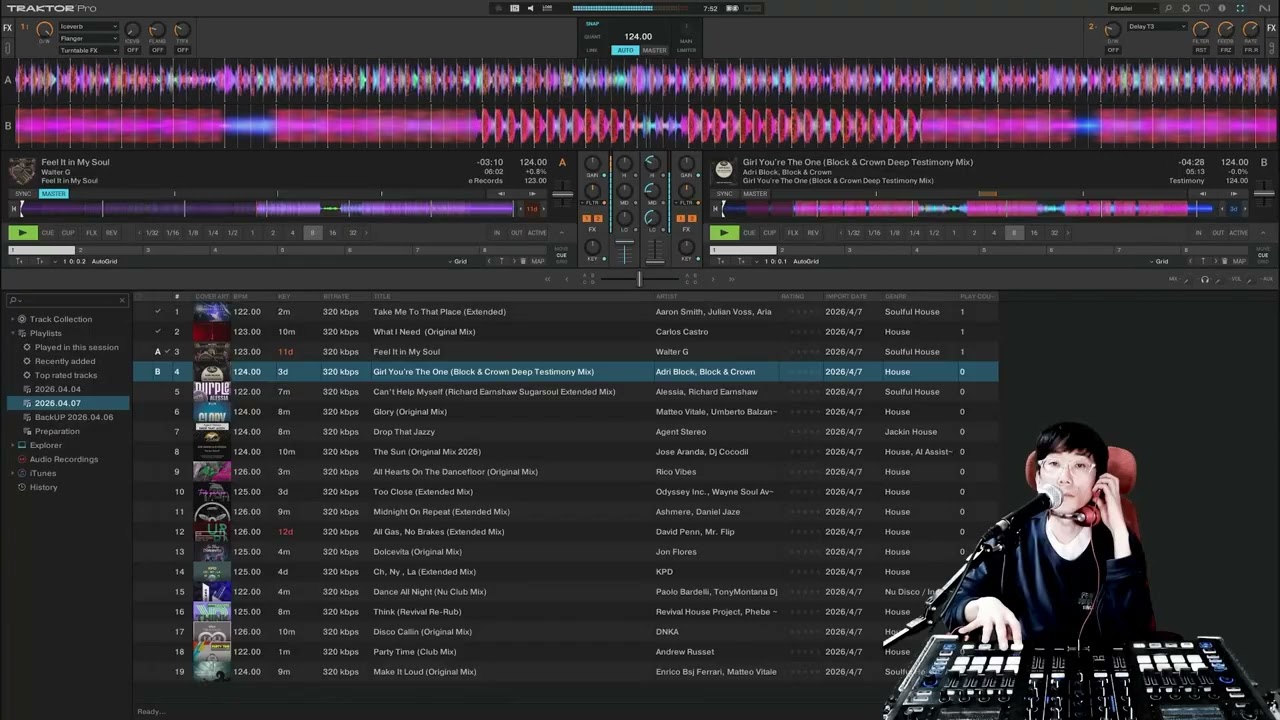Open the Deck A Grid panel dropdown
Screen dimensions: 1280x720
coord(458,261)
